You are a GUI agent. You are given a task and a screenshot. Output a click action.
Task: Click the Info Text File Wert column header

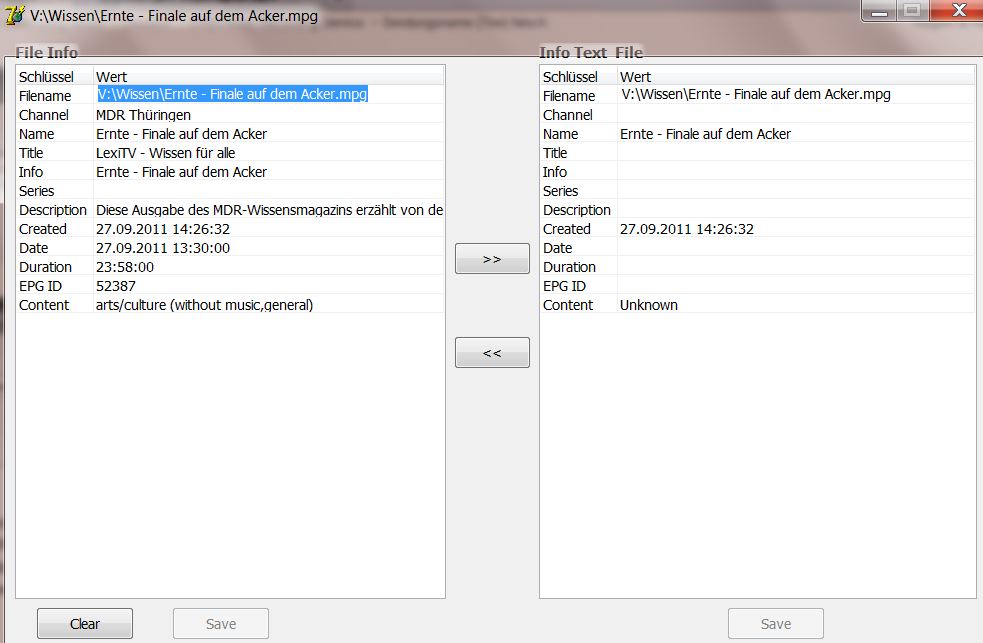pos(796,76)
